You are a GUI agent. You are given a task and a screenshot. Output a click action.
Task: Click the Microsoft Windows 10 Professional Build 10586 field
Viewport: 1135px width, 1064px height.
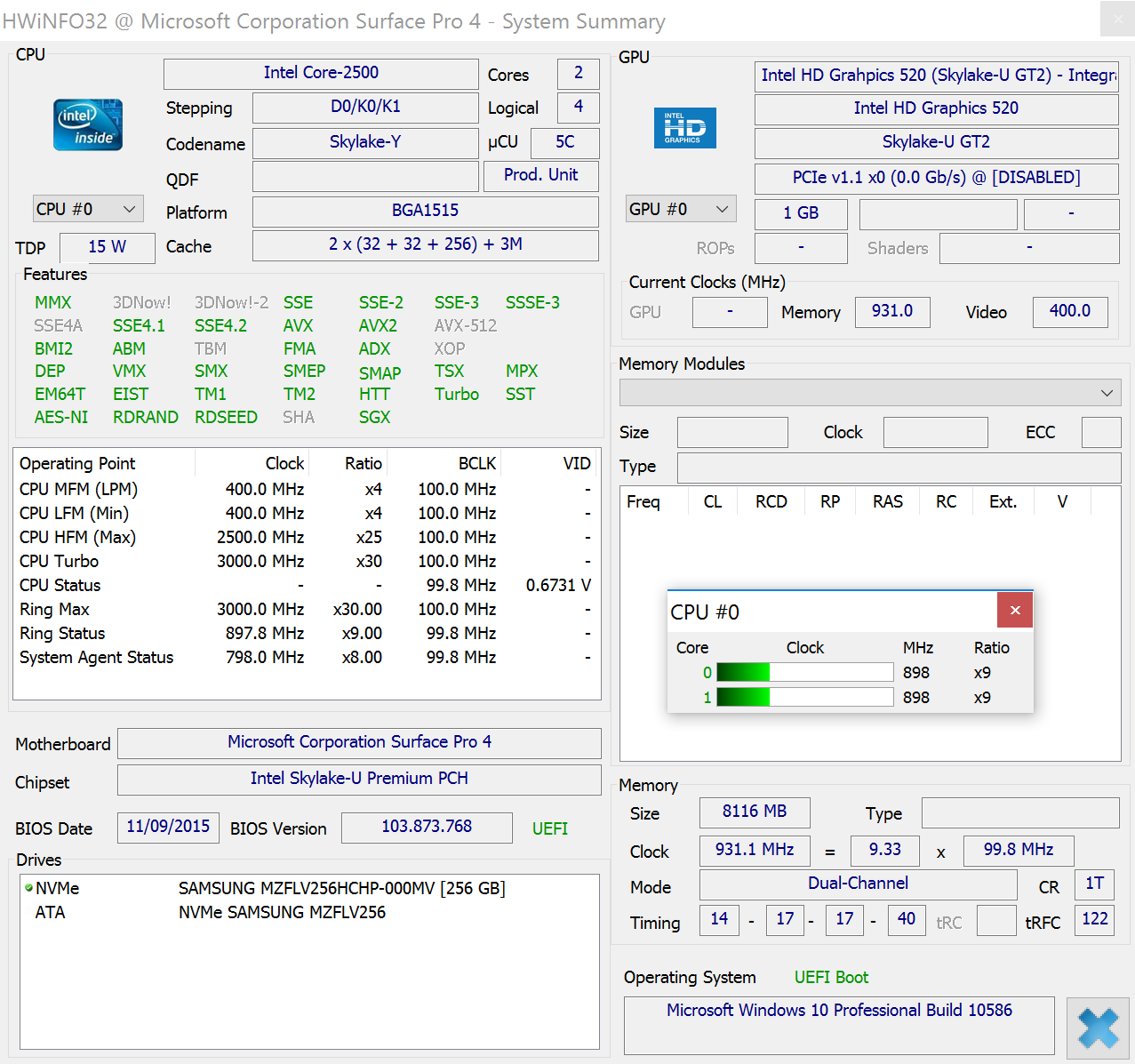pos(839,1025)
